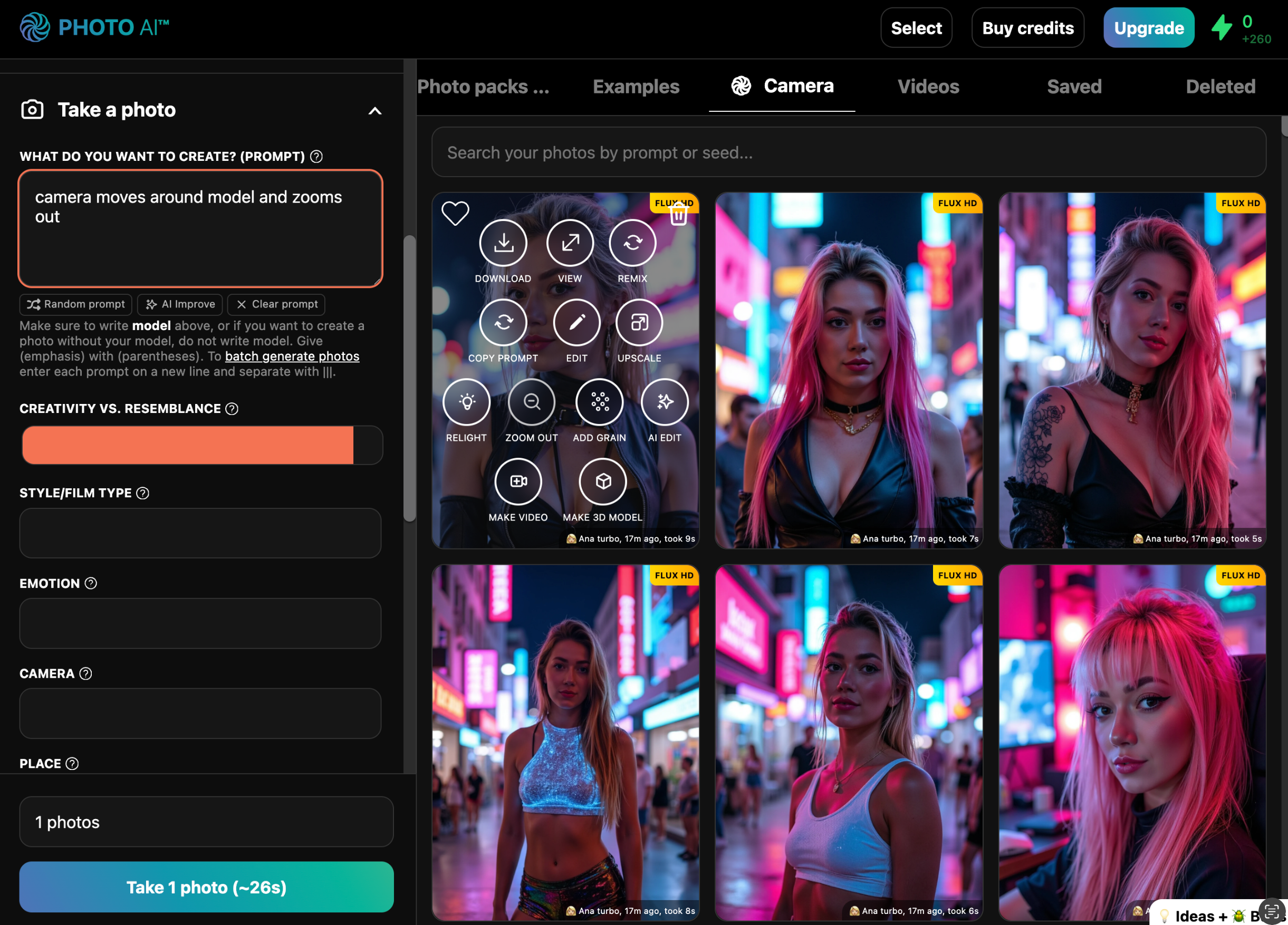Open the 1 photos count dropdown
The width and height of the screenshot is (1288, 925).
point(206,822)
